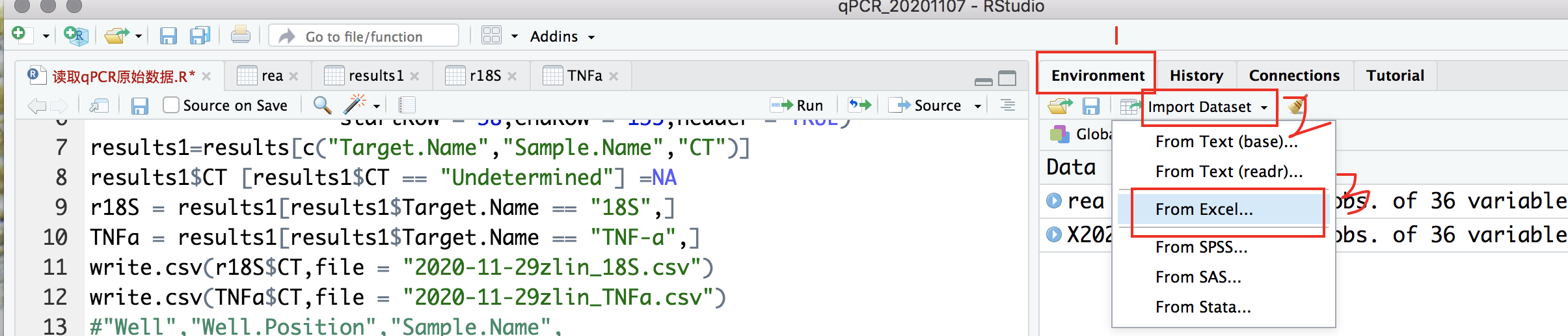Click the Show in new window icon

click(99, 105)
